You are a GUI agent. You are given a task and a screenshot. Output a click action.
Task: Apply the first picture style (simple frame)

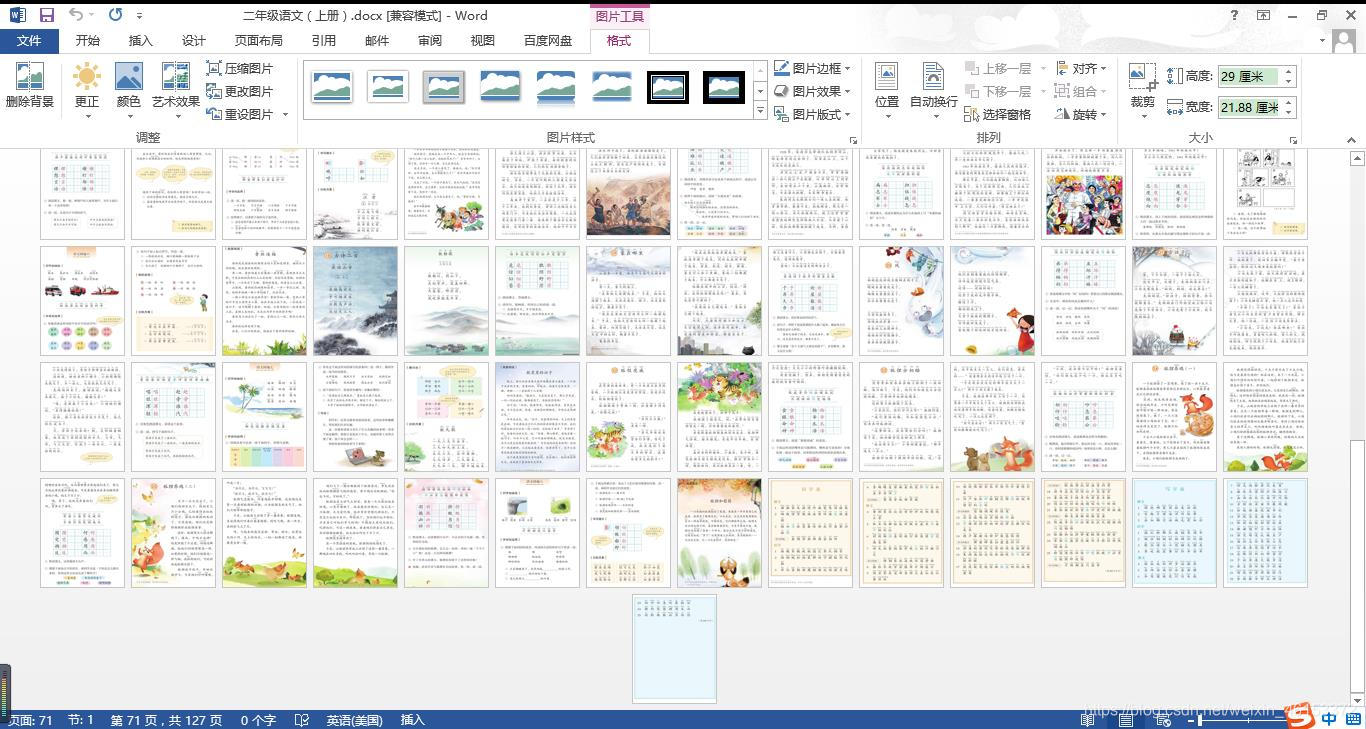pos(332,87)
